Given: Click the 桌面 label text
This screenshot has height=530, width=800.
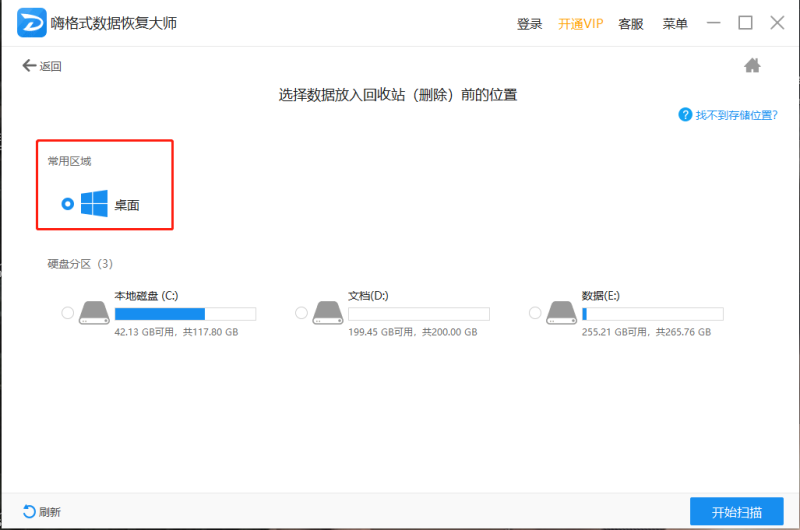Looking at the screenshot, I should point(127,205).
